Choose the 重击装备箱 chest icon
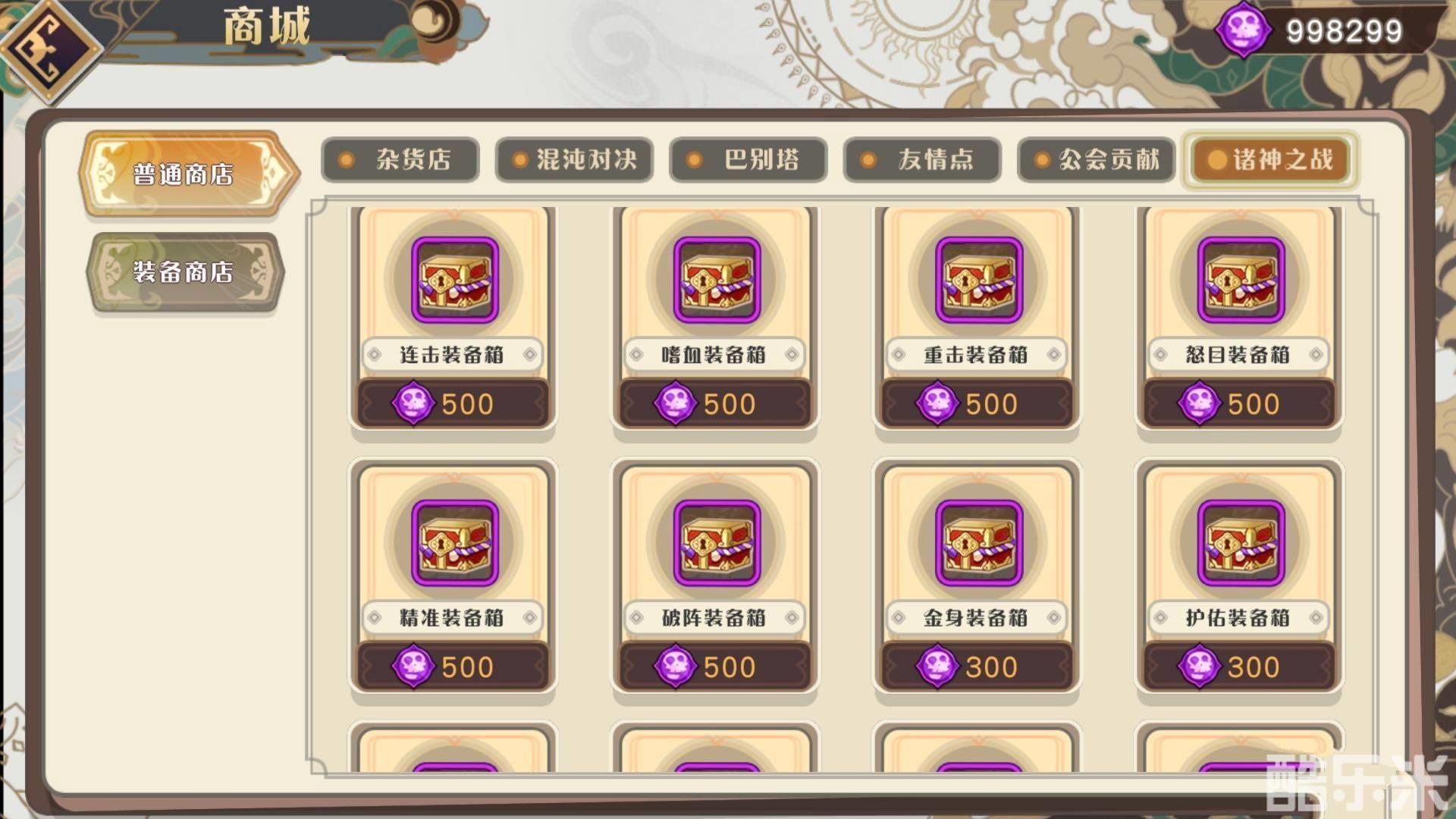The height and width of the screenshot is (819, 1456). pyautogui.click(x=979, y=280)
